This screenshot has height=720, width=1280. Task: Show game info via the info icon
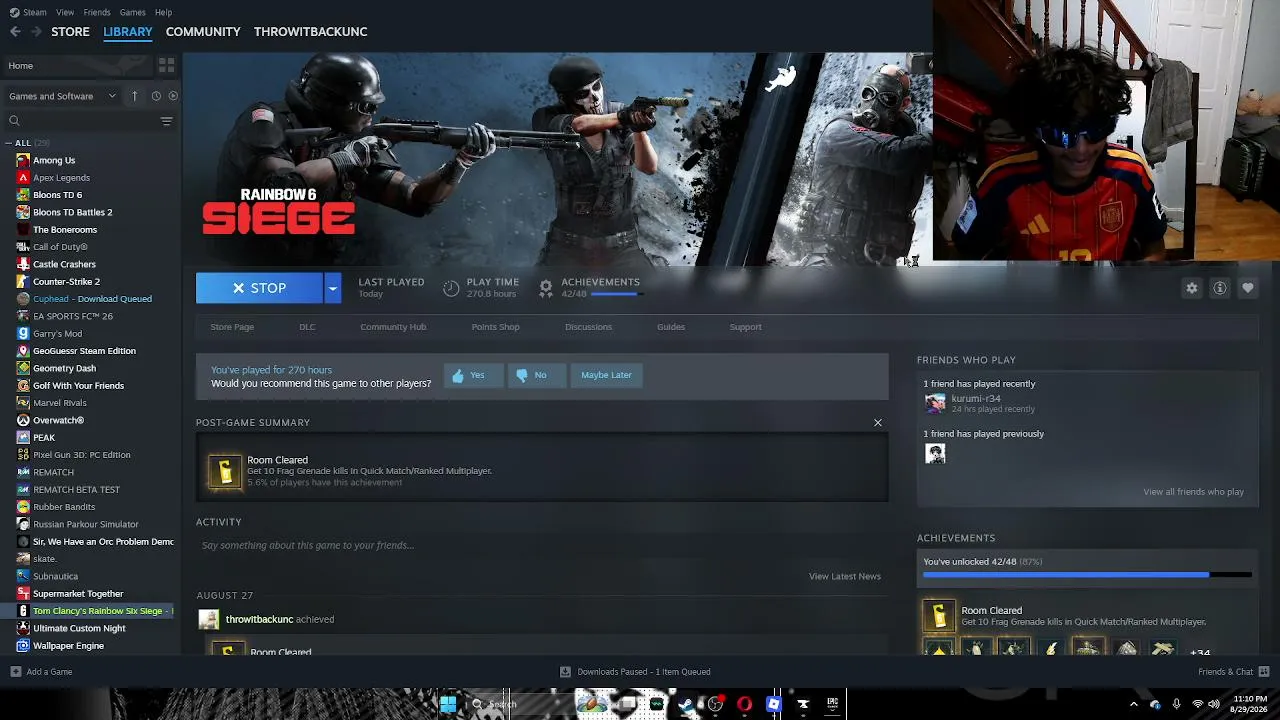pyautogui.click(x=1220, y=288)
